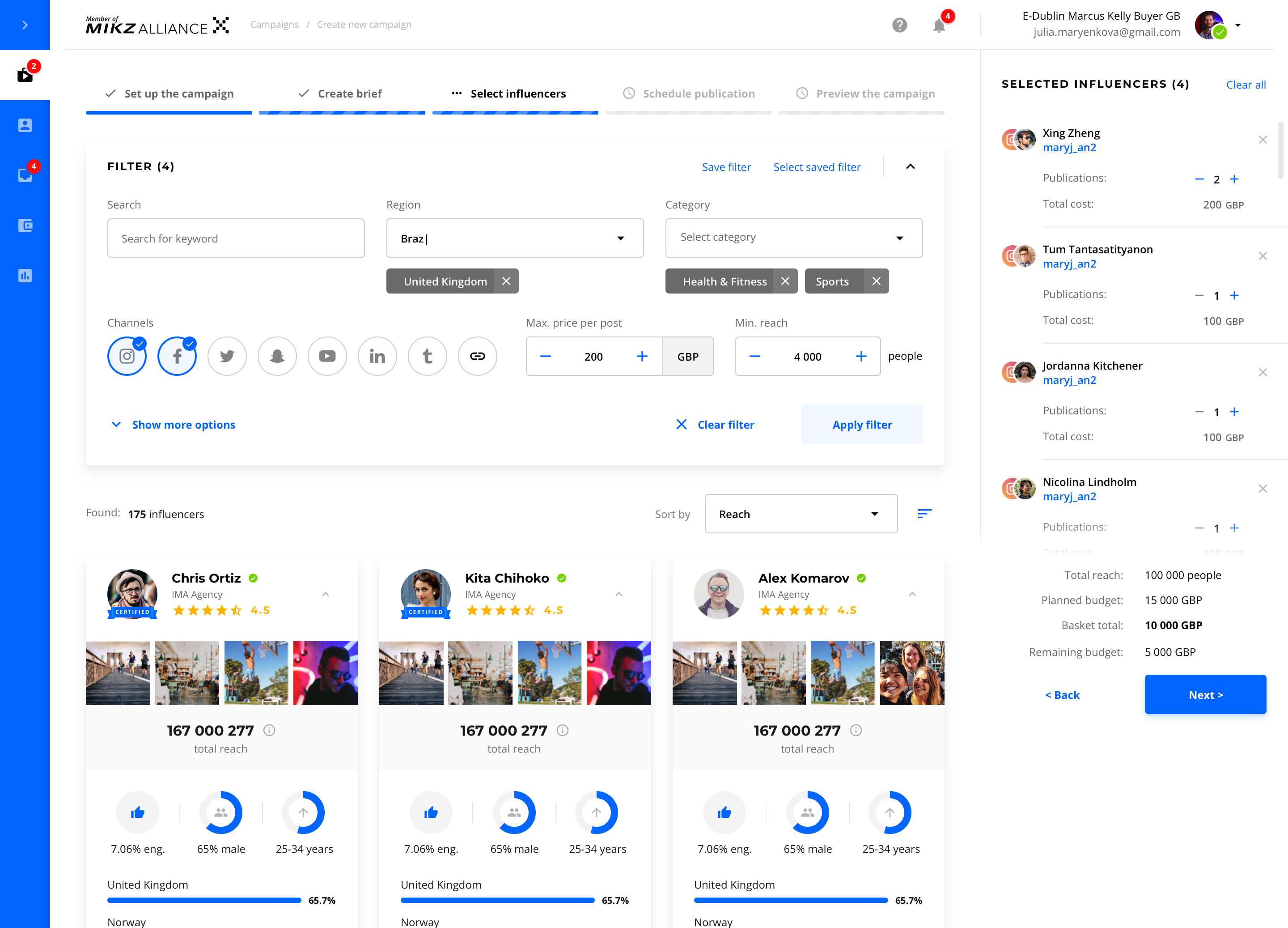
Task: Open the notifications bell icon
Action: point(939,26)
